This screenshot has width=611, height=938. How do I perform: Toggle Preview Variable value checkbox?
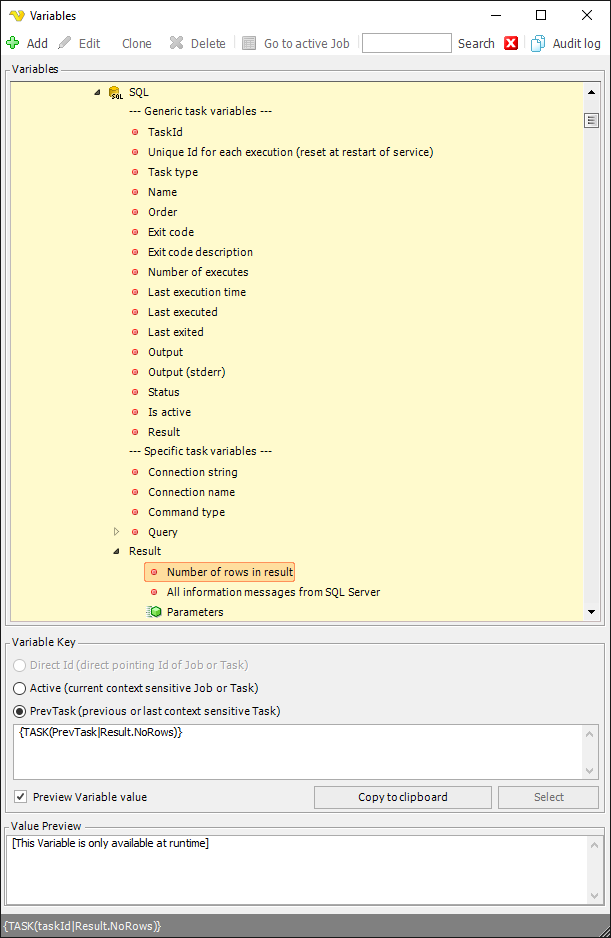tap(21, 797)
